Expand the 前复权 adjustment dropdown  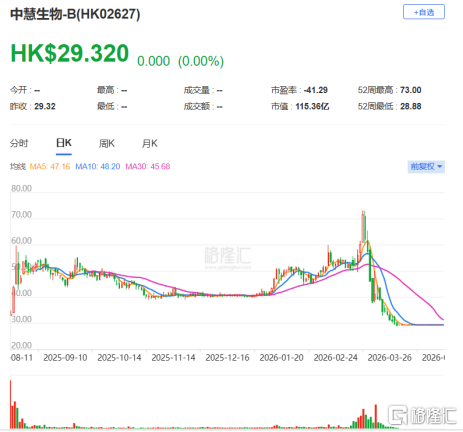click(426, 166)
